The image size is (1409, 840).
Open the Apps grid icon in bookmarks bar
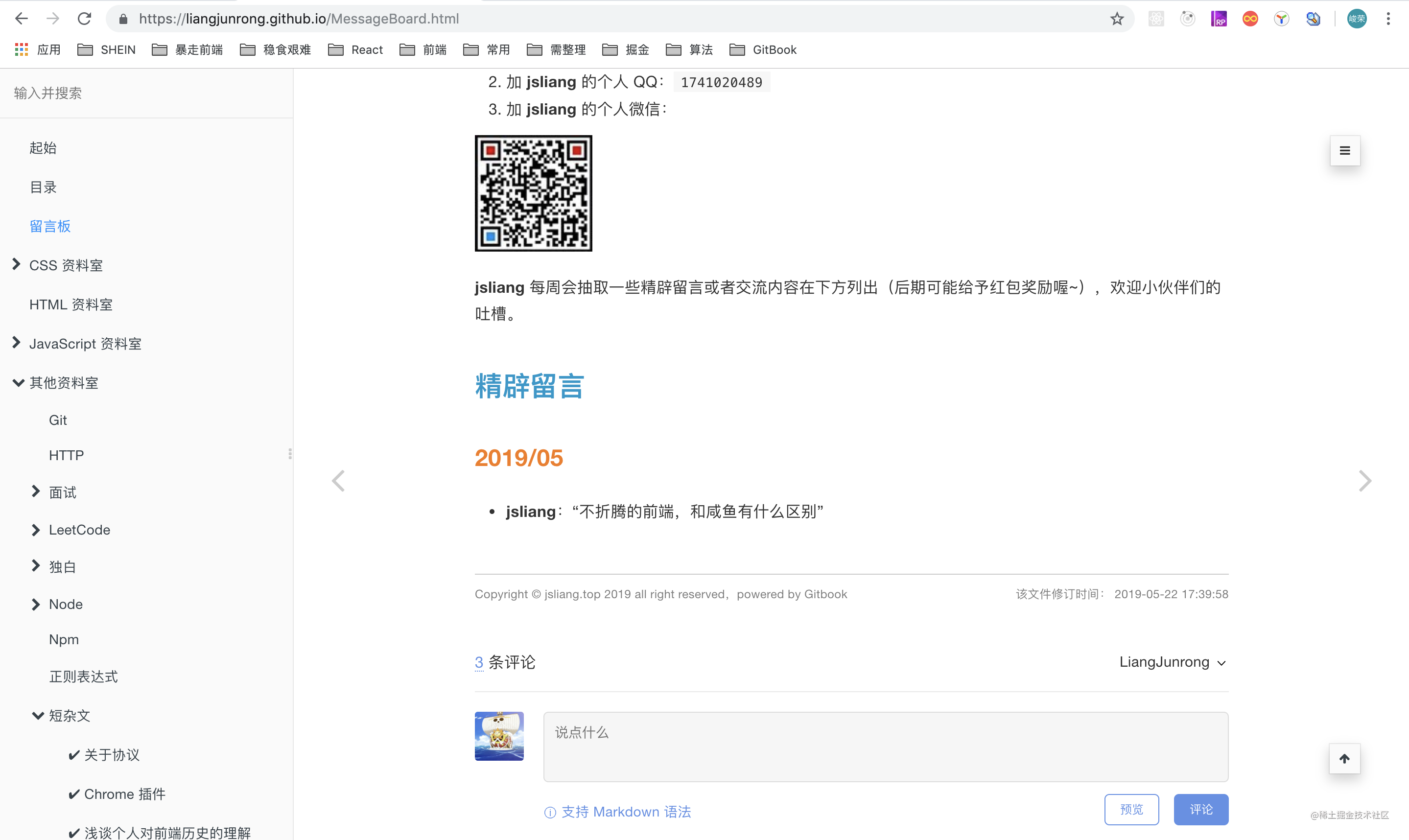point(22,50)
